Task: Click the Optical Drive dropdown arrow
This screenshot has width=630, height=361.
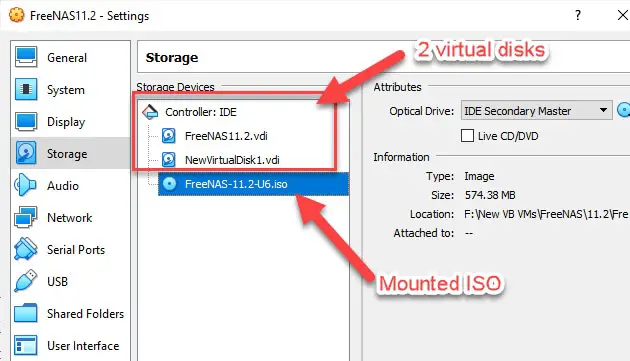Action: 603,110
